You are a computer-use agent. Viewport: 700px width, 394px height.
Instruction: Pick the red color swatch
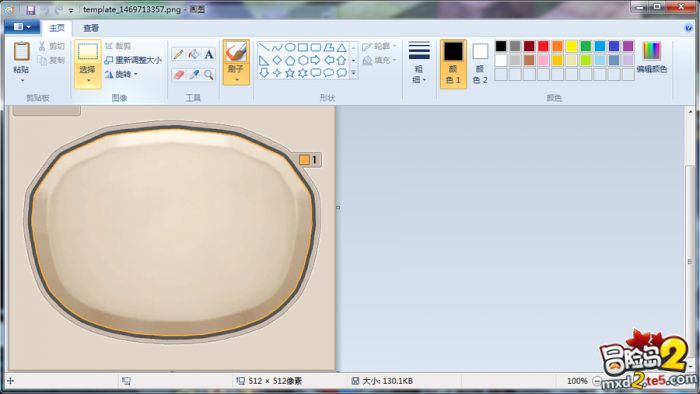543,46
